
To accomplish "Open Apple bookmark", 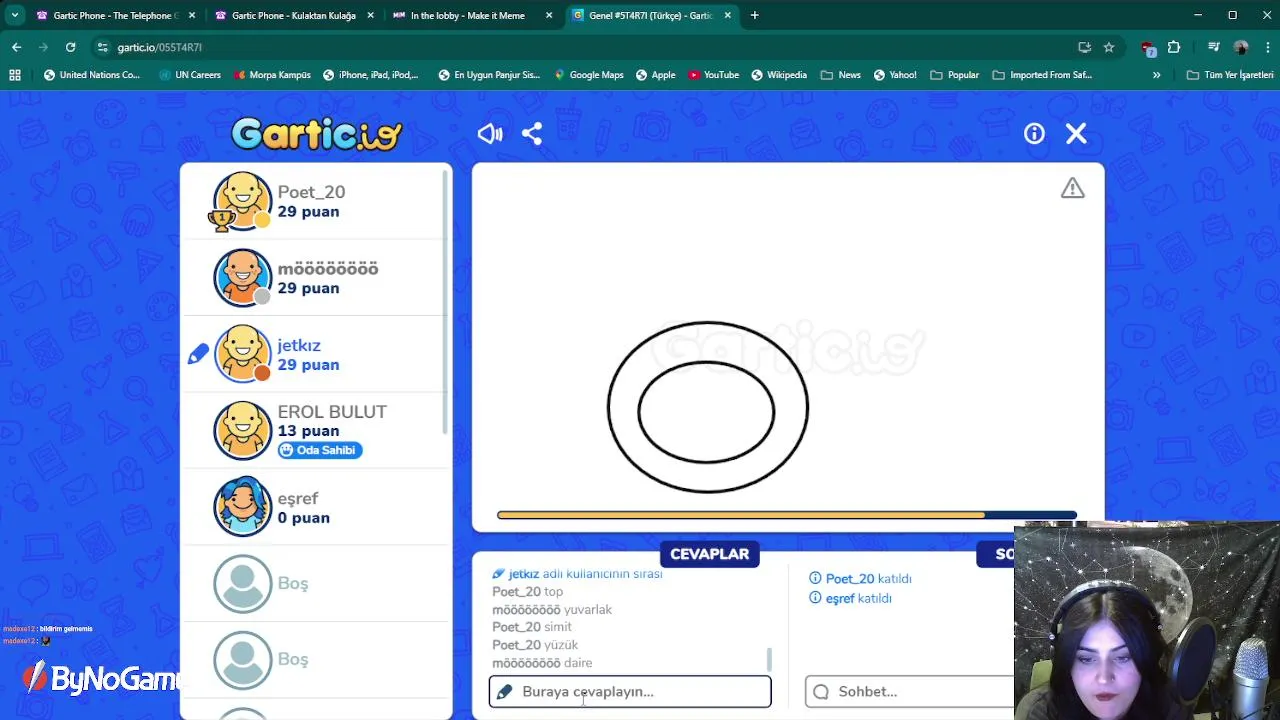I will click(x=656, y=75).
